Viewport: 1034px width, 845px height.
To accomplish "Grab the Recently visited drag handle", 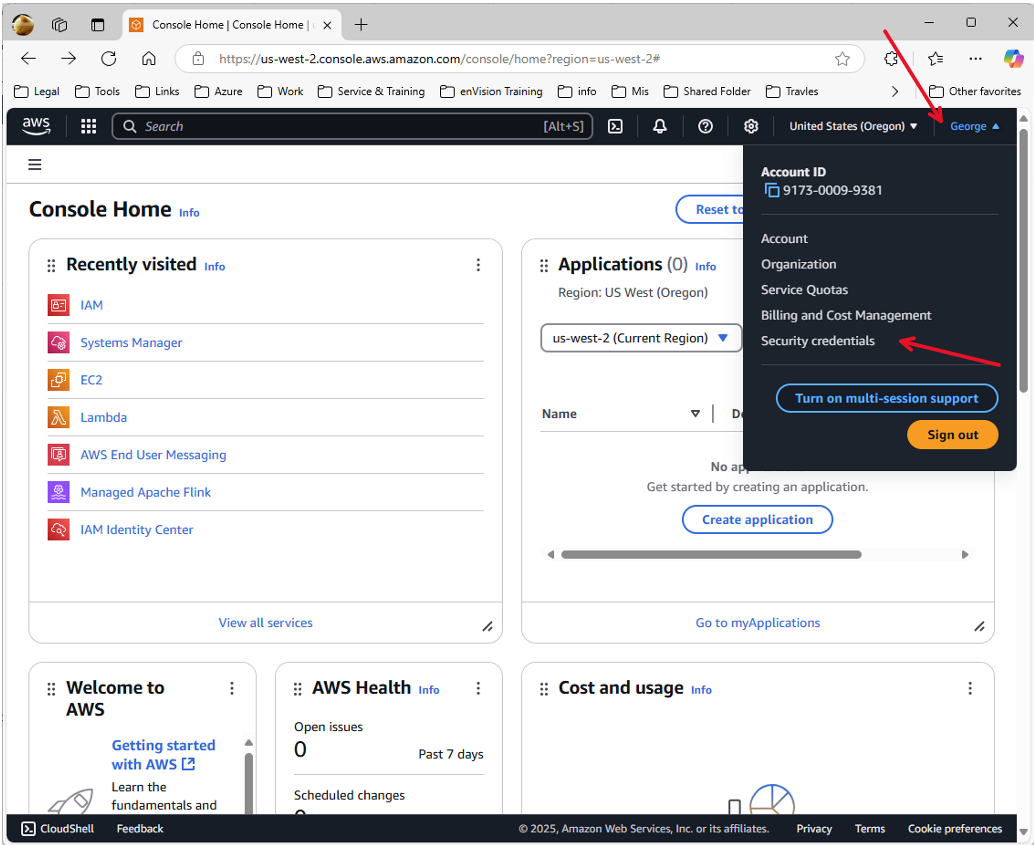I will (51, 266).
